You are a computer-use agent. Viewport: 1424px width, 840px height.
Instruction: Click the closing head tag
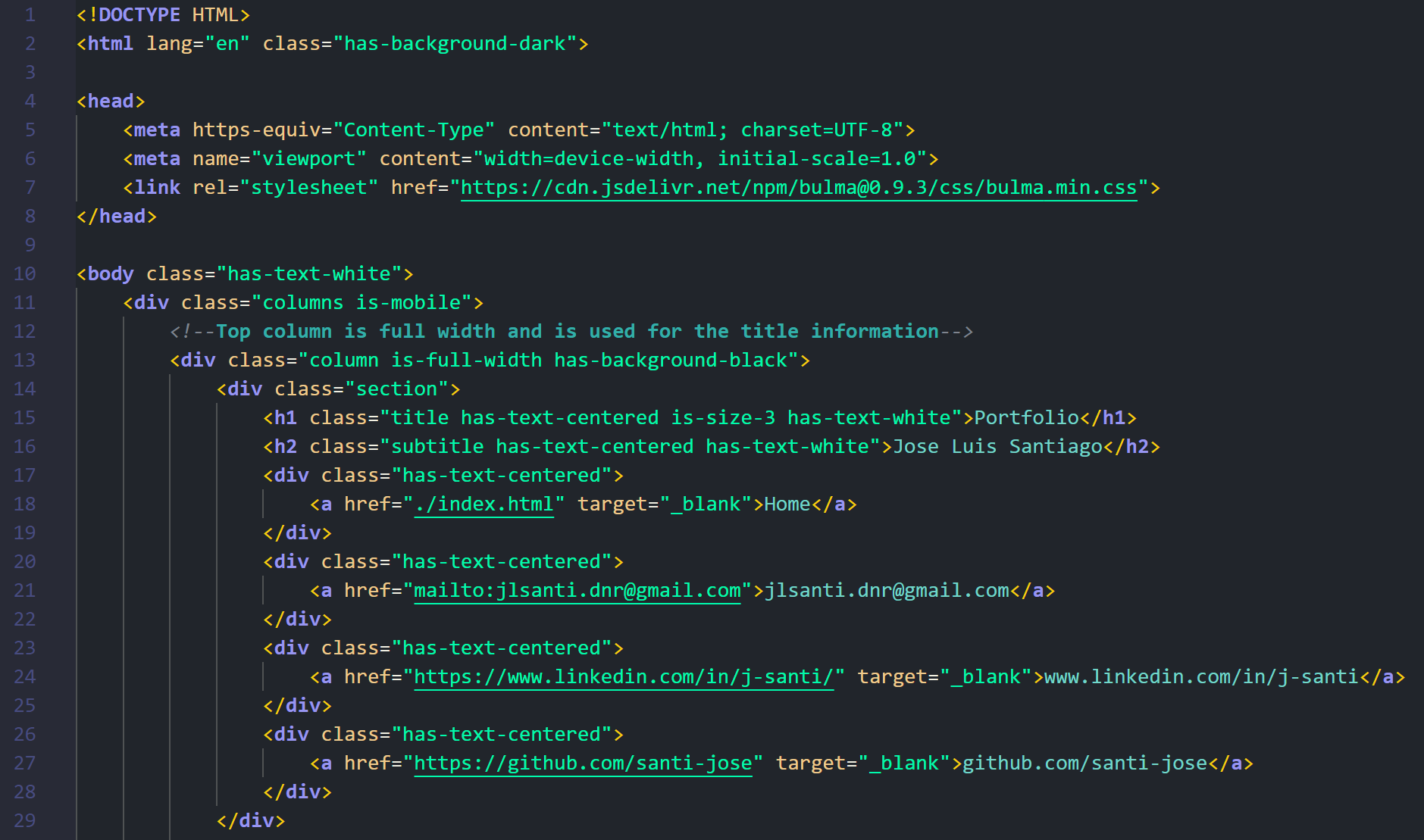[x=117, y=217]
